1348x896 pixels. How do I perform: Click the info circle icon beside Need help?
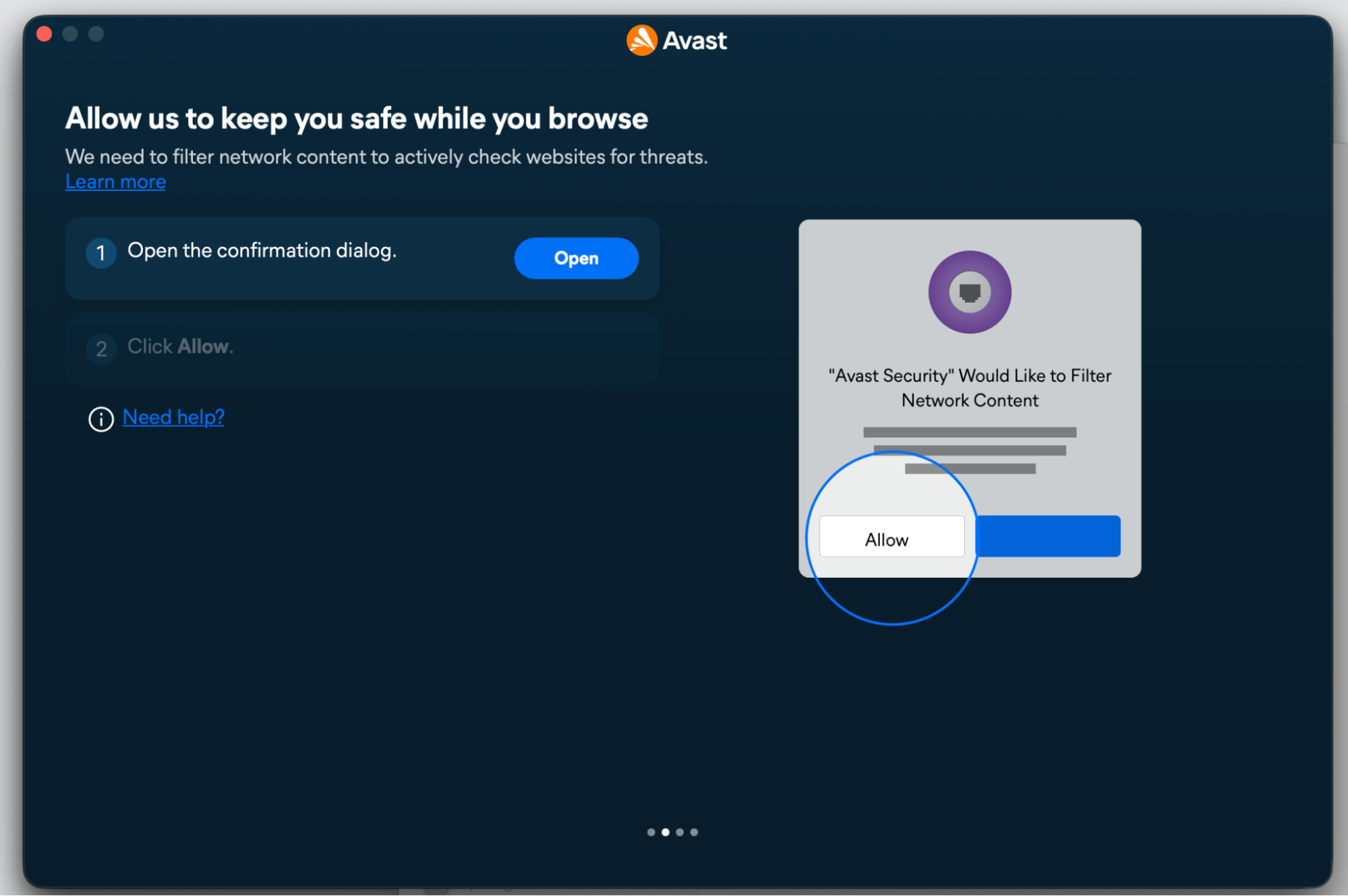(x=101, y=419)
